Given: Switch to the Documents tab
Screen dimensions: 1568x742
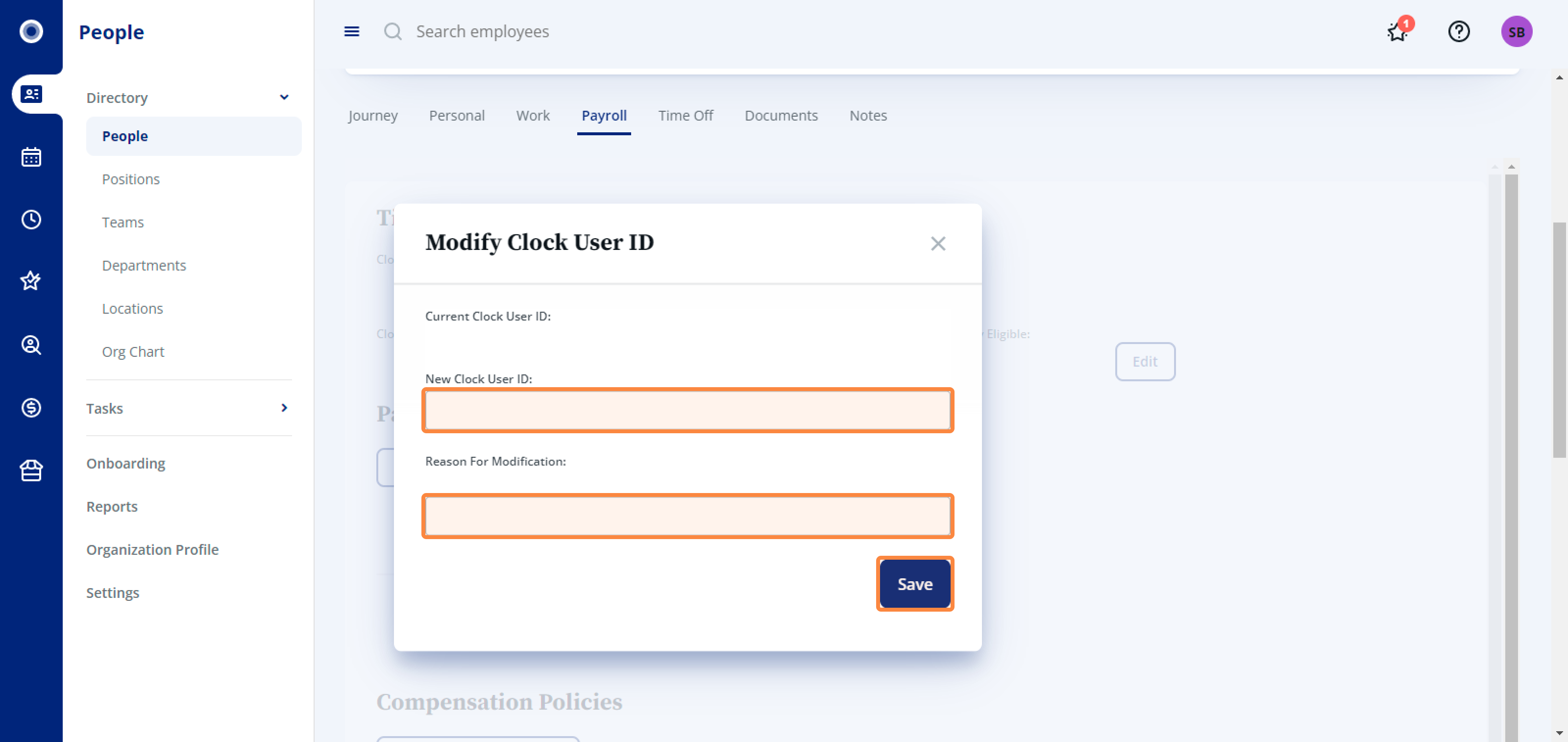Looking at the screenshot, I should [x=781, y=116].
